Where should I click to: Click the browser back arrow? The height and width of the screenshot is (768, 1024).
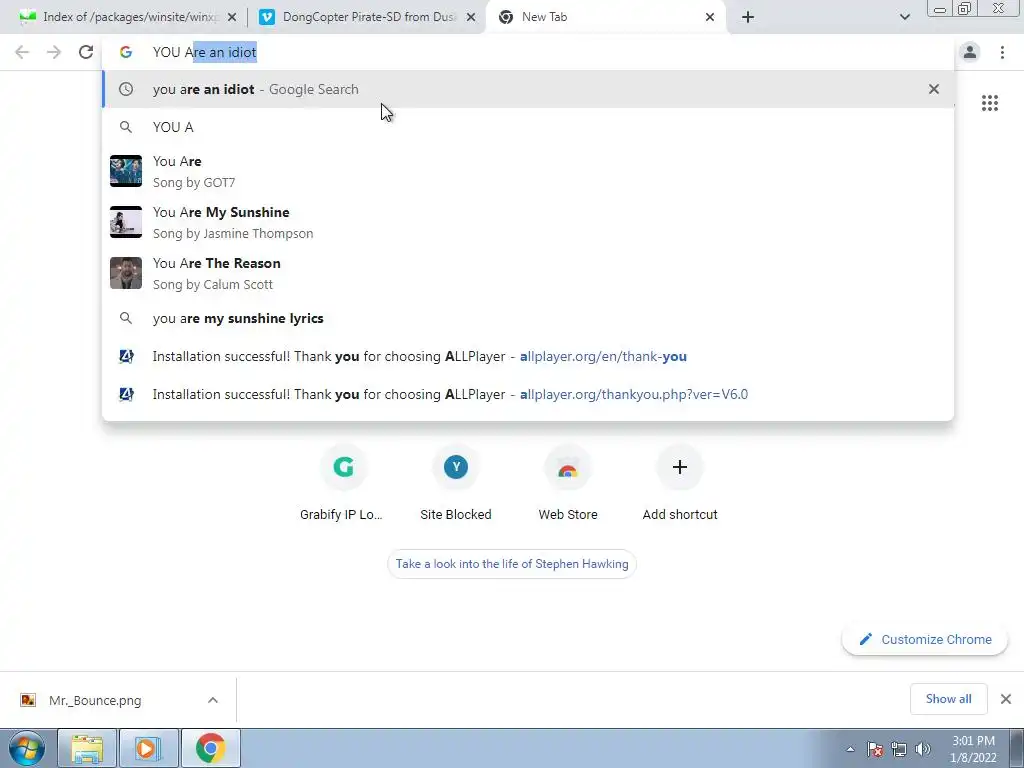22,52
